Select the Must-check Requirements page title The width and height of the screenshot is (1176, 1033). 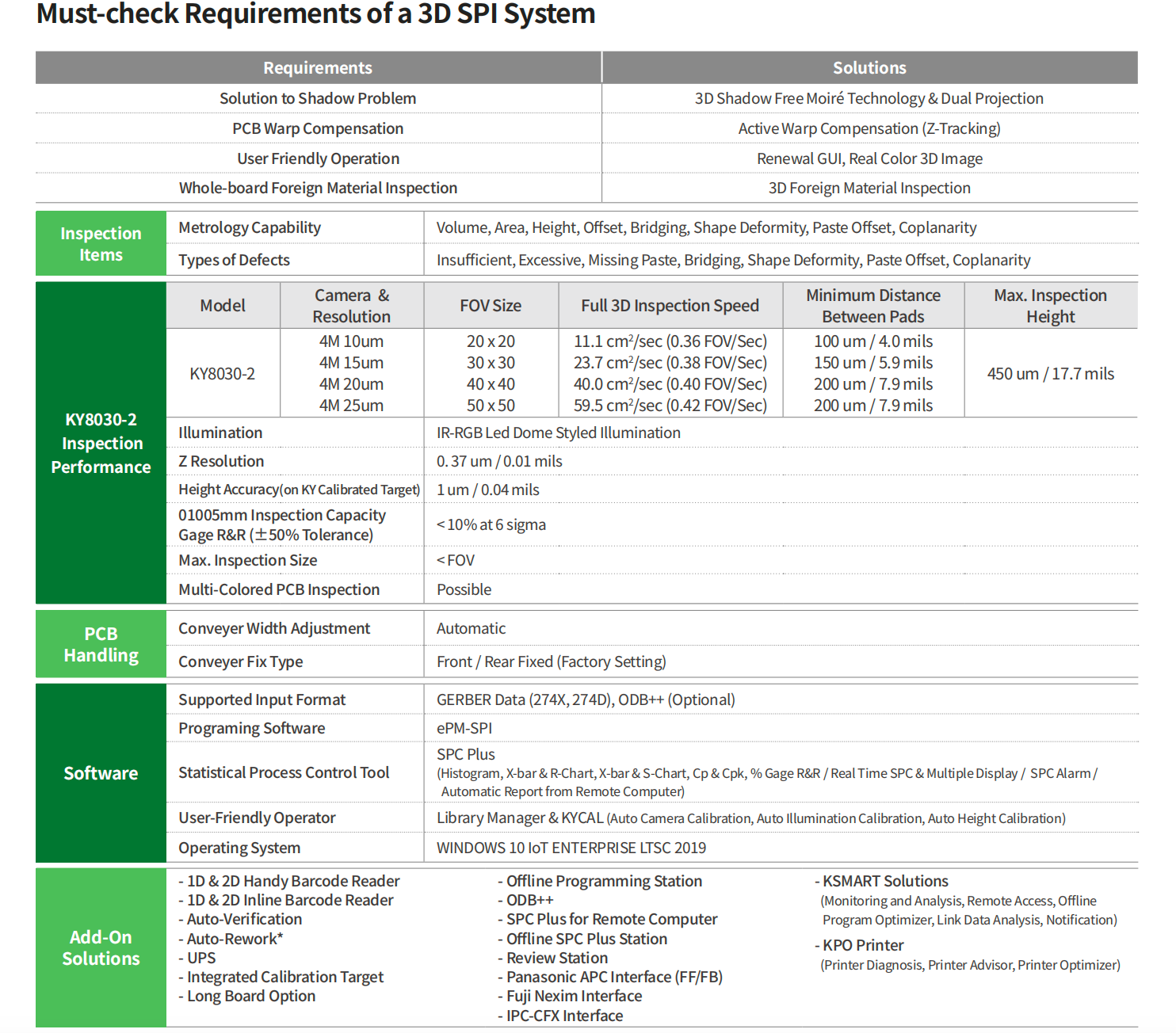pos(315,14)
